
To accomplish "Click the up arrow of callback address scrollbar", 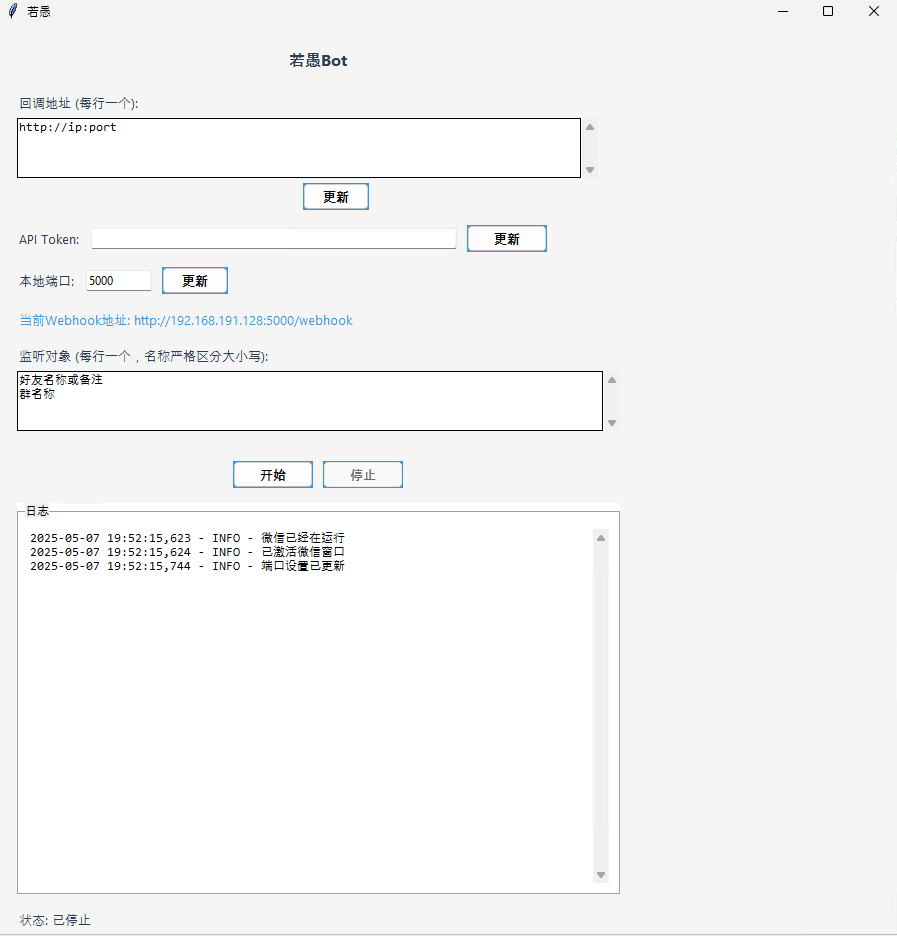I will click(x=590, y=127).
